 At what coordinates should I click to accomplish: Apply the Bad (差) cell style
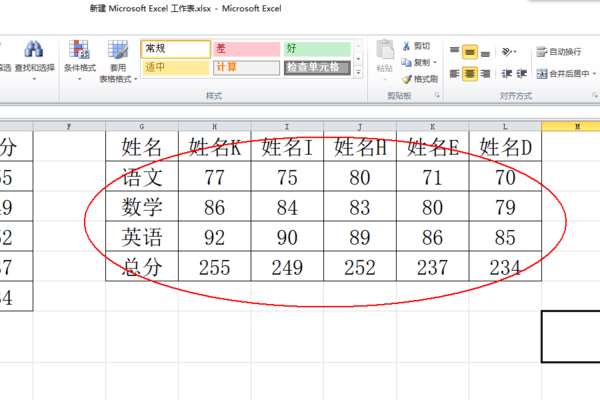(246, 49)
